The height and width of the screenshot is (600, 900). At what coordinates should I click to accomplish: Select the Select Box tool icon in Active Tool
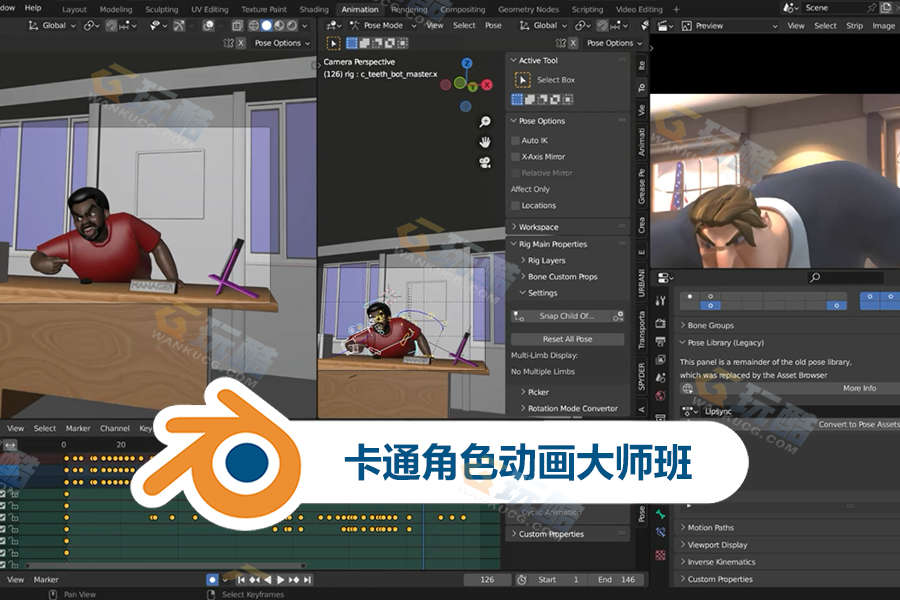pyautogui.click(x=522, y=80)
